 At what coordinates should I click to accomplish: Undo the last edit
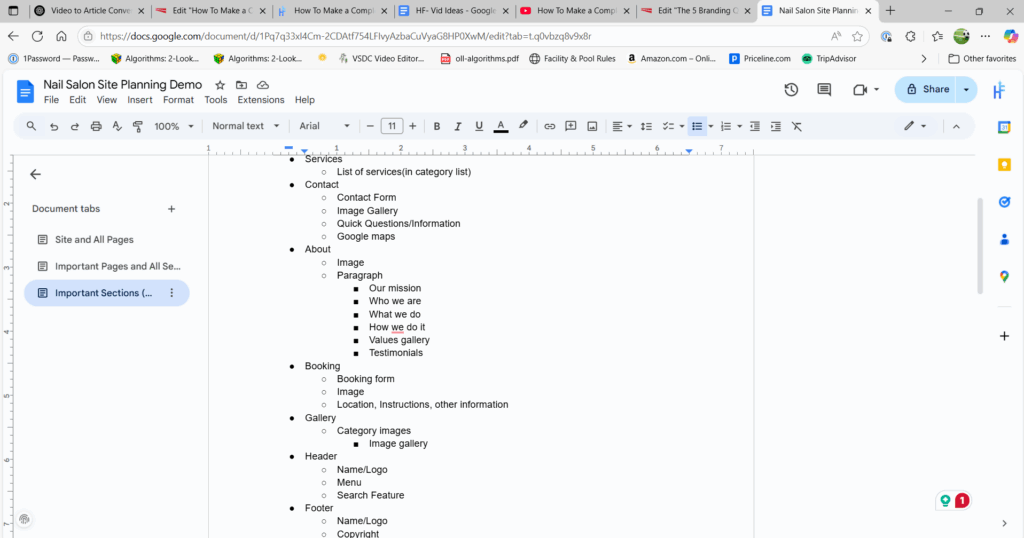pyautogui.click(x=54, y=127)
